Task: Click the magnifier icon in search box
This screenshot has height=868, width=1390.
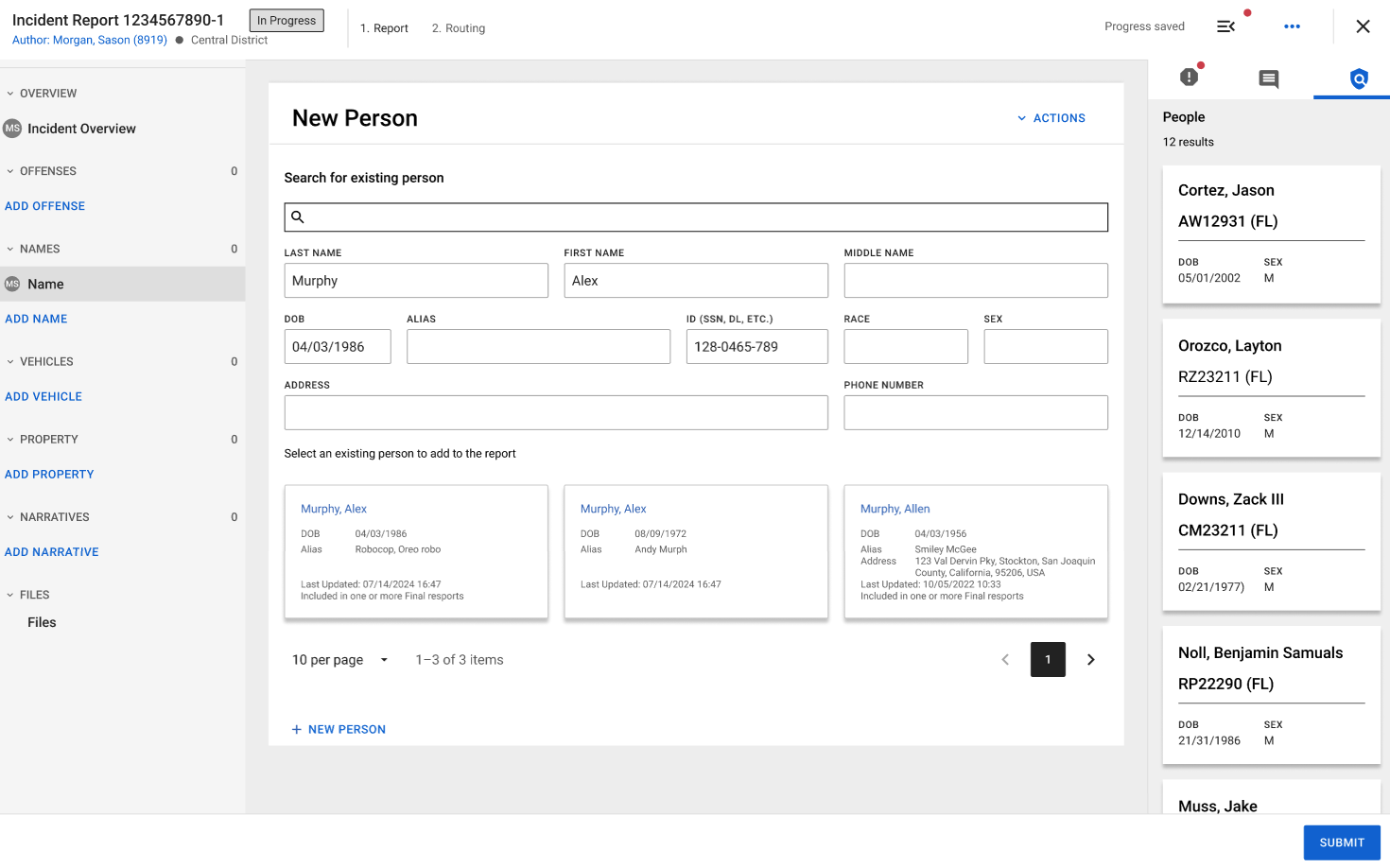Action: coord(298,217)
